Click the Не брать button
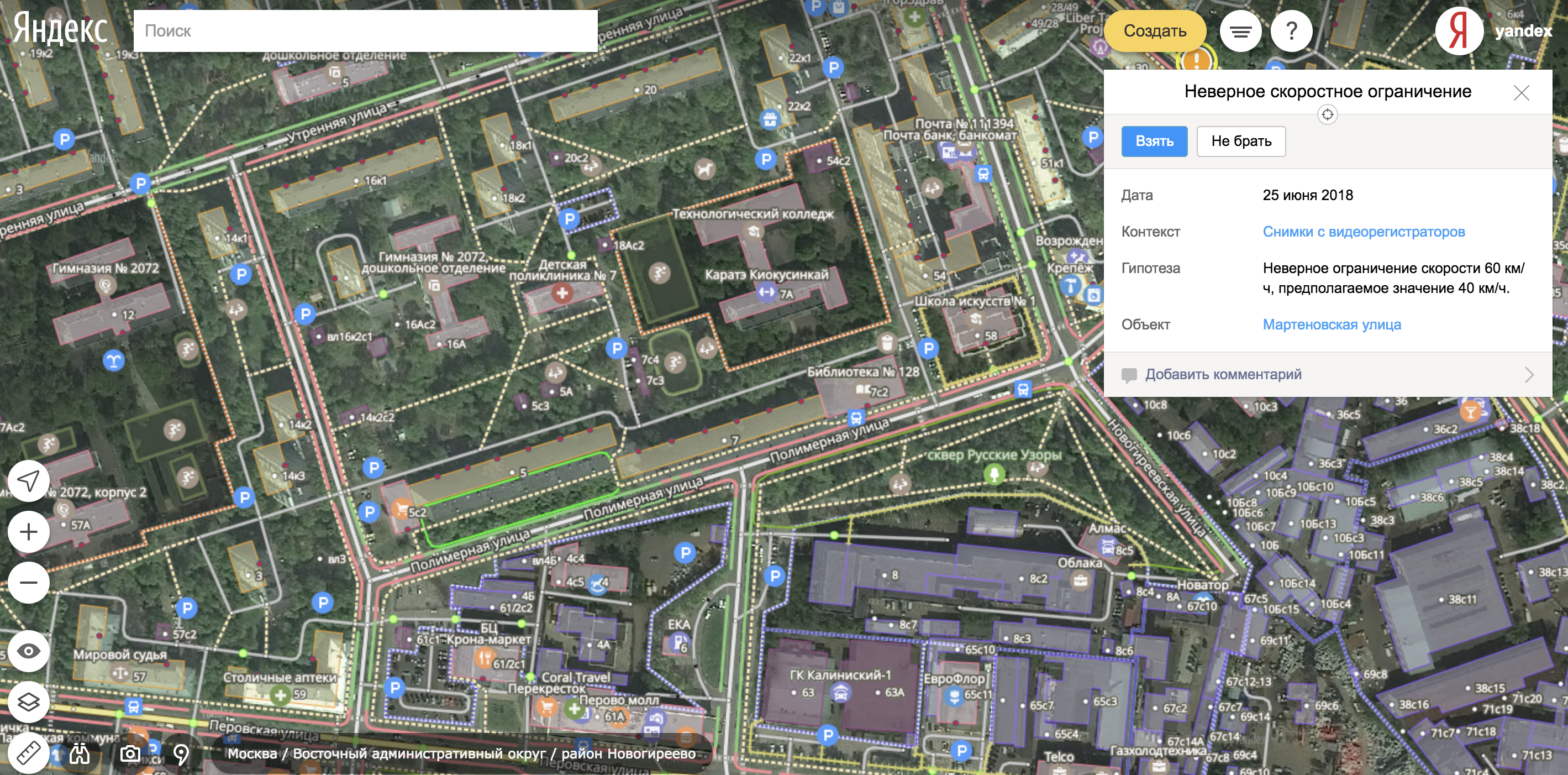 click(x=1240, y=142)
